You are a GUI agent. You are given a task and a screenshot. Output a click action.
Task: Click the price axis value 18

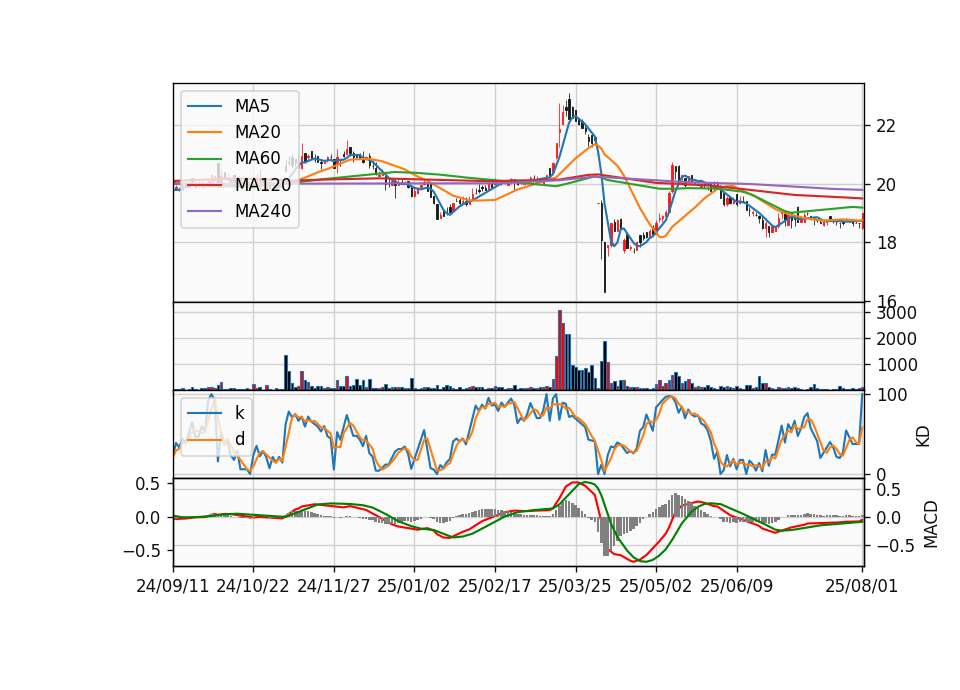[x=886, y=243]
